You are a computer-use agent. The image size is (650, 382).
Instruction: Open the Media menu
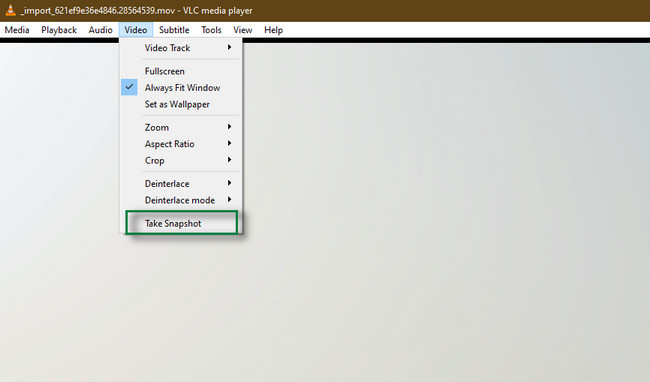point(17,30)
